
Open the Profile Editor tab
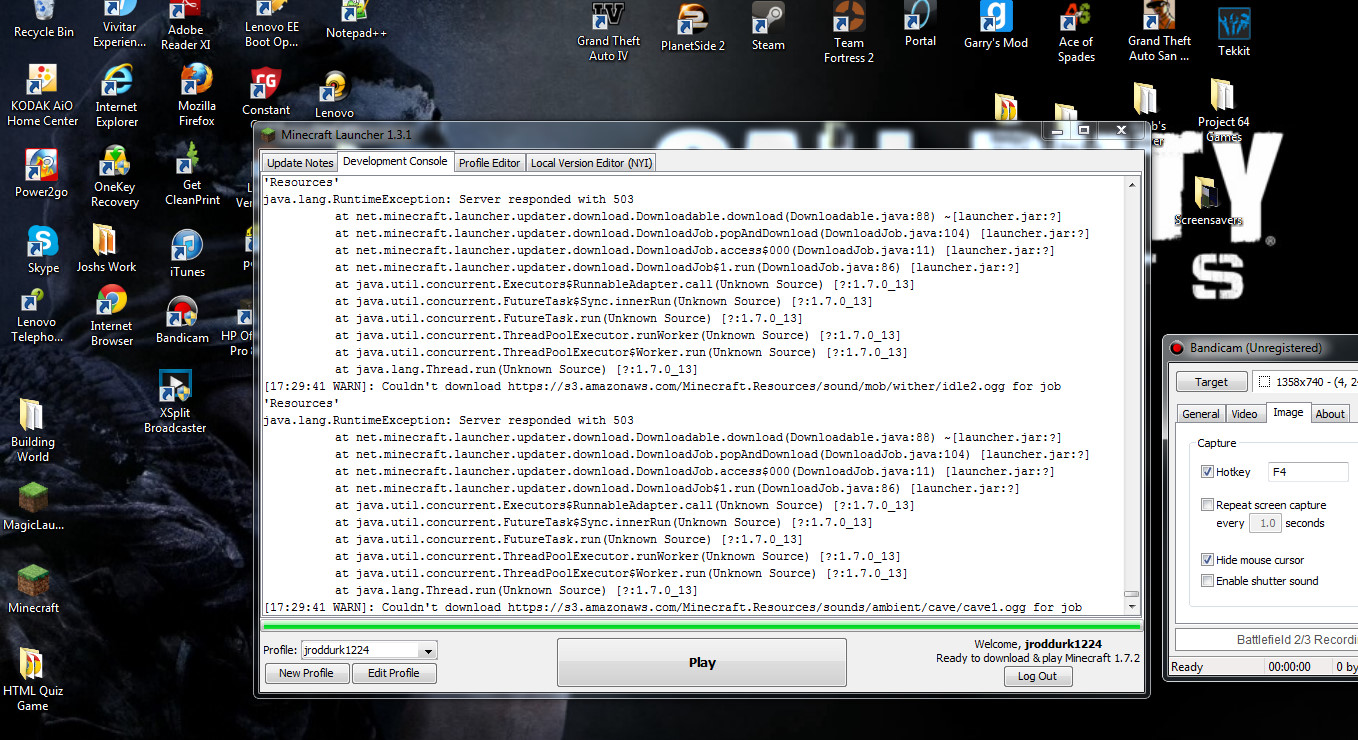(x=489, y=163)
